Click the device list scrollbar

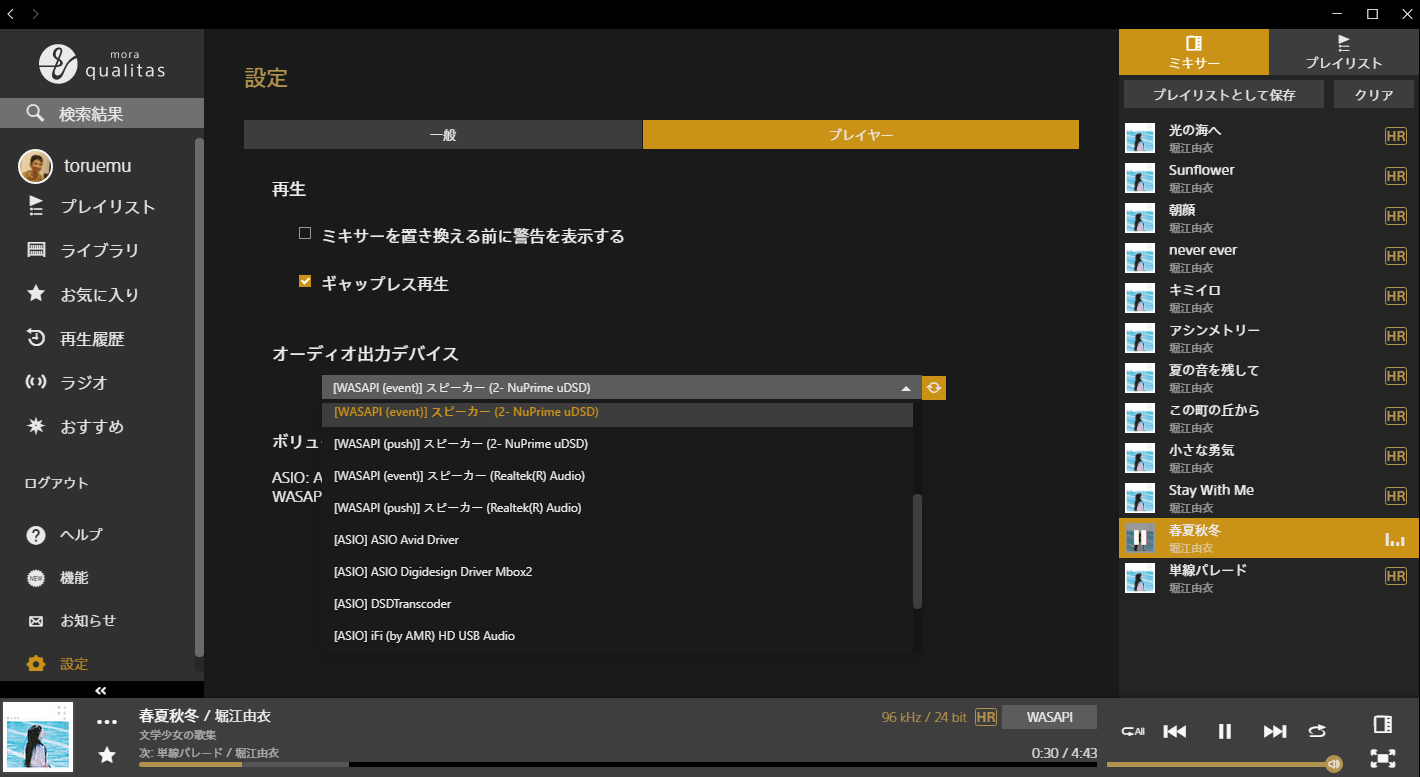[x=918, y=551]
